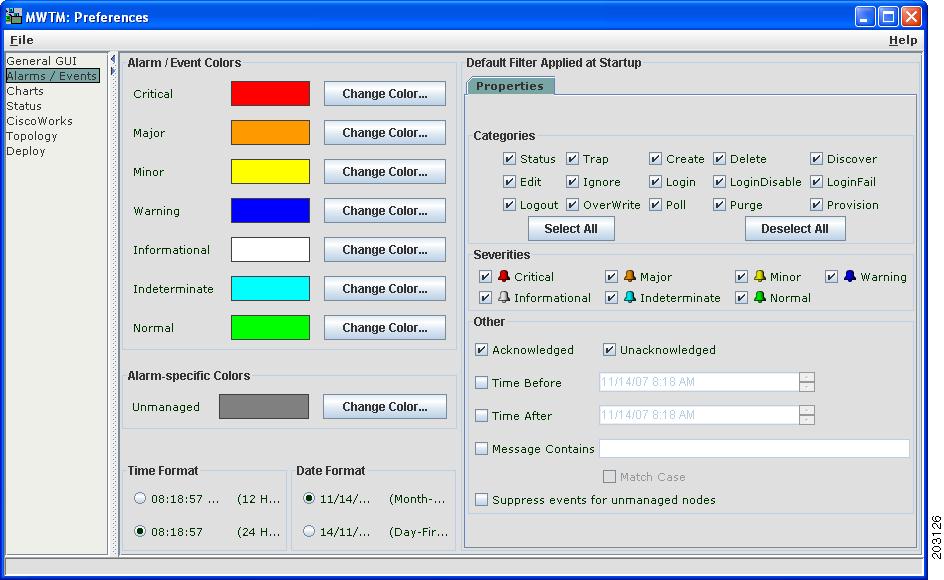This screenshot has height=580, width=944.
Task: Toggle the Trap category checkbox
Action: tap(572, 159)
